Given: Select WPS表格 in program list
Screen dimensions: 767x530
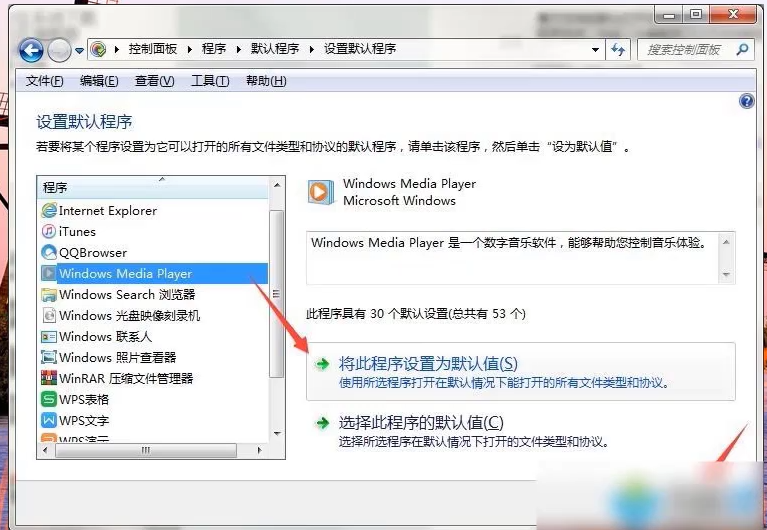Looking at the screenshot, I should point(84,399).
